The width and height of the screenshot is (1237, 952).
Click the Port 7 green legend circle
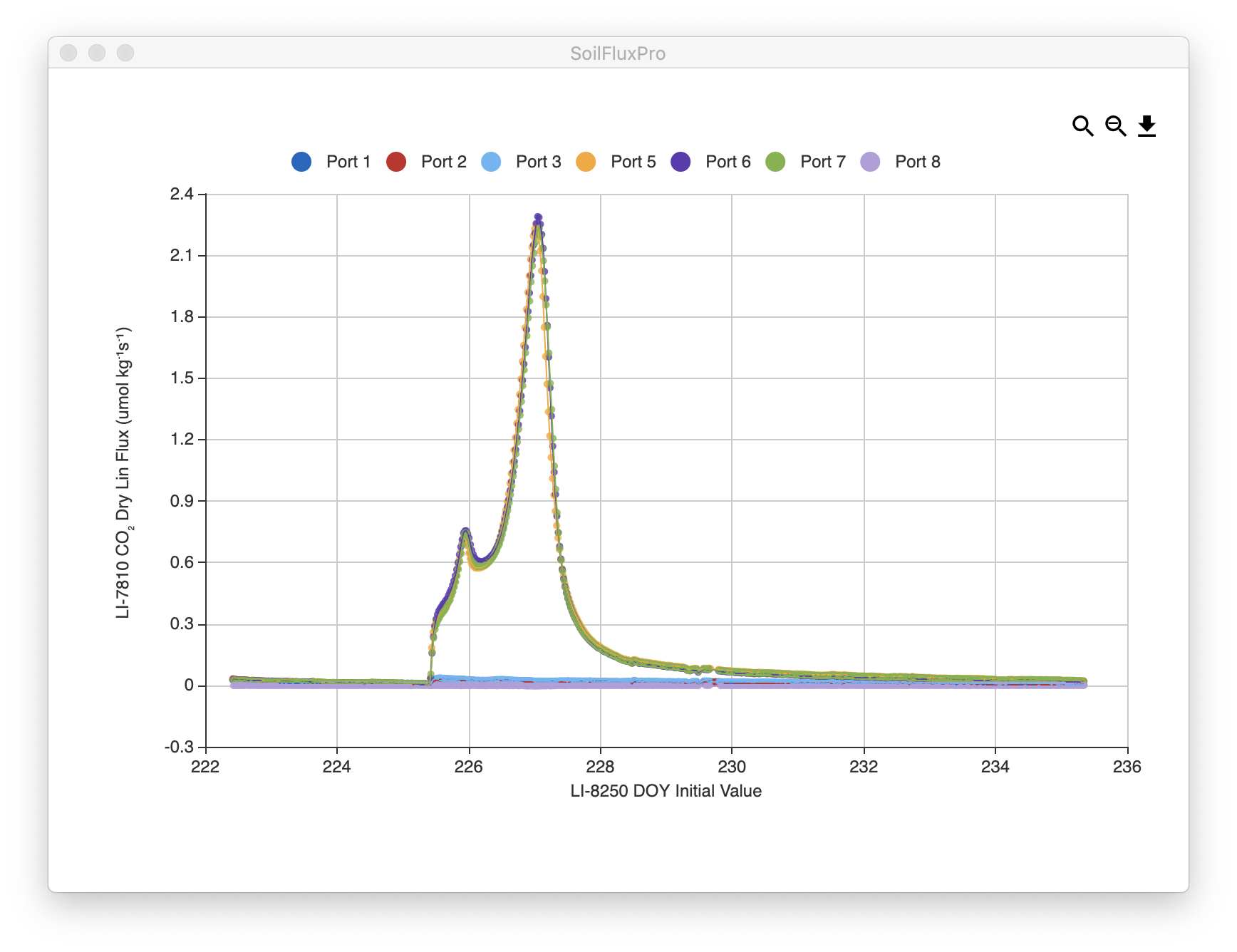click(x=775, y=162)
